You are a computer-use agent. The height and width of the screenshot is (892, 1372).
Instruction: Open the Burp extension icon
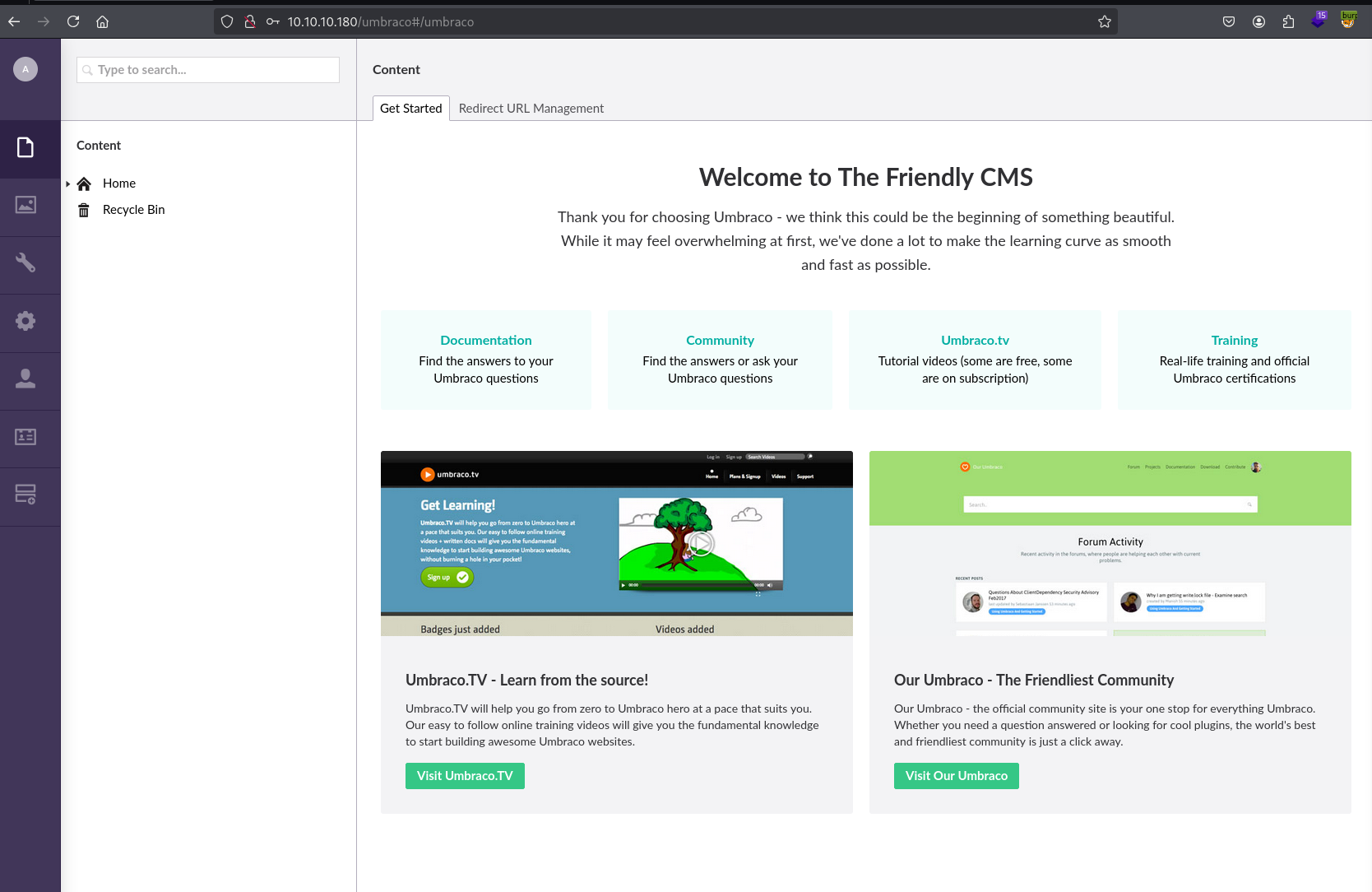point(1348,20)
